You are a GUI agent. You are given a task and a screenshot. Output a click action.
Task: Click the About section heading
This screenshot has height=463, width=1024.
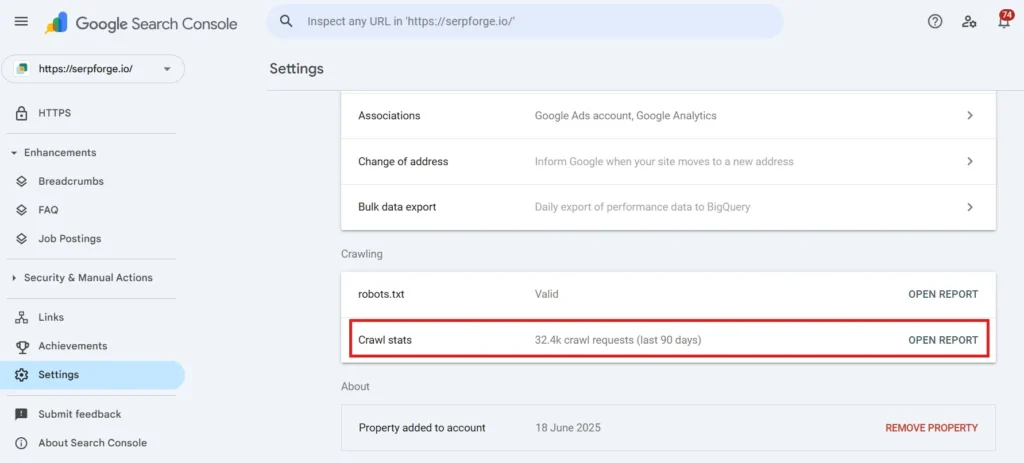(355, 387)
